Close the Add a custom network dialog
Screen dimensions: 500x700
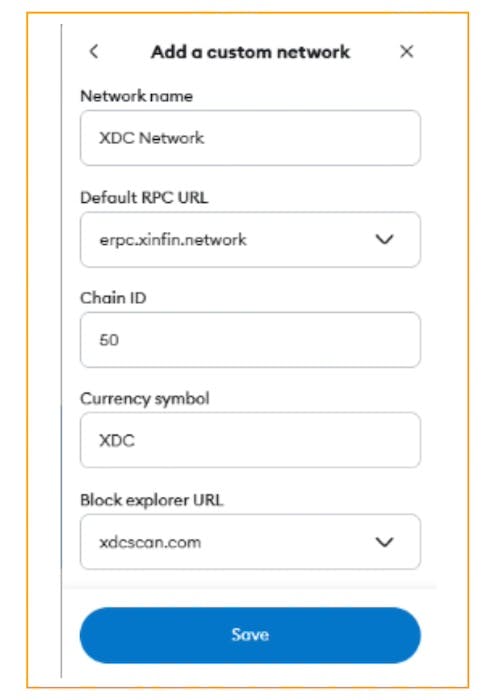pos(406,51)
